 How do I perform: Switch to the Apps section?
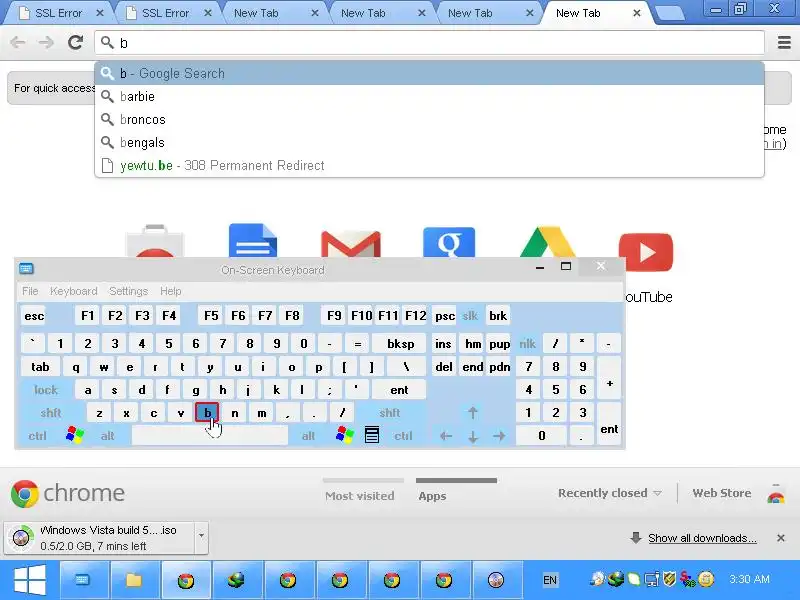(432, 495)
